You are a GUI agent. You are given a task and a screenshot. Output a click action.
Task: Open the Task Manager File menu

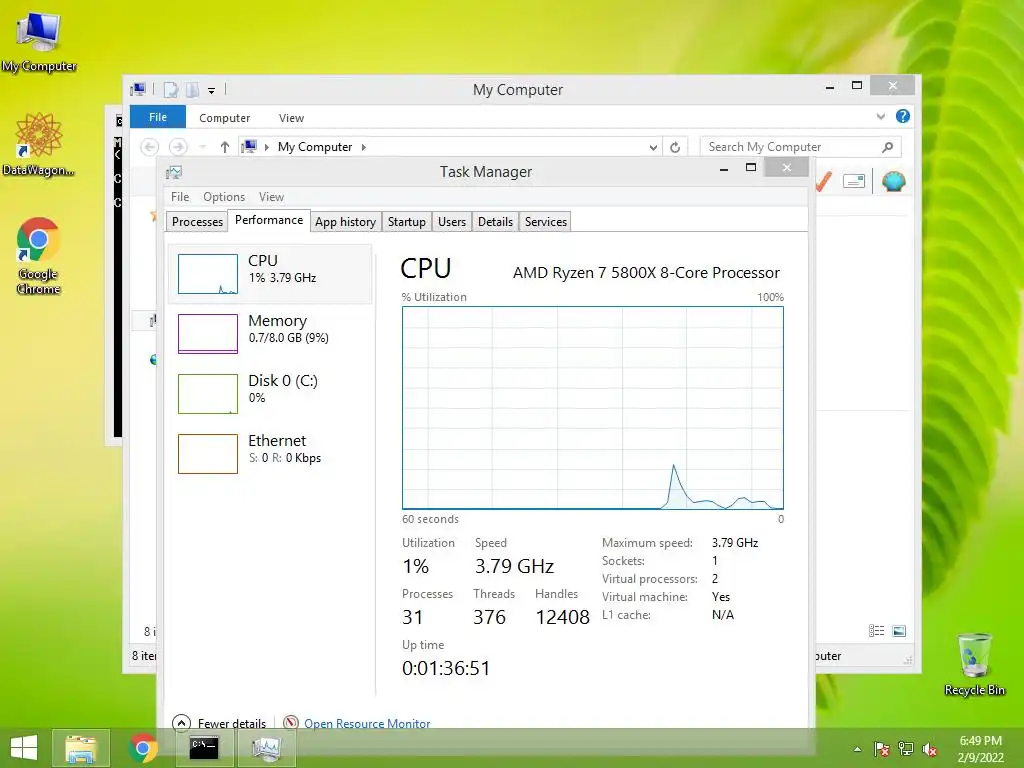[x=180, y=197]
